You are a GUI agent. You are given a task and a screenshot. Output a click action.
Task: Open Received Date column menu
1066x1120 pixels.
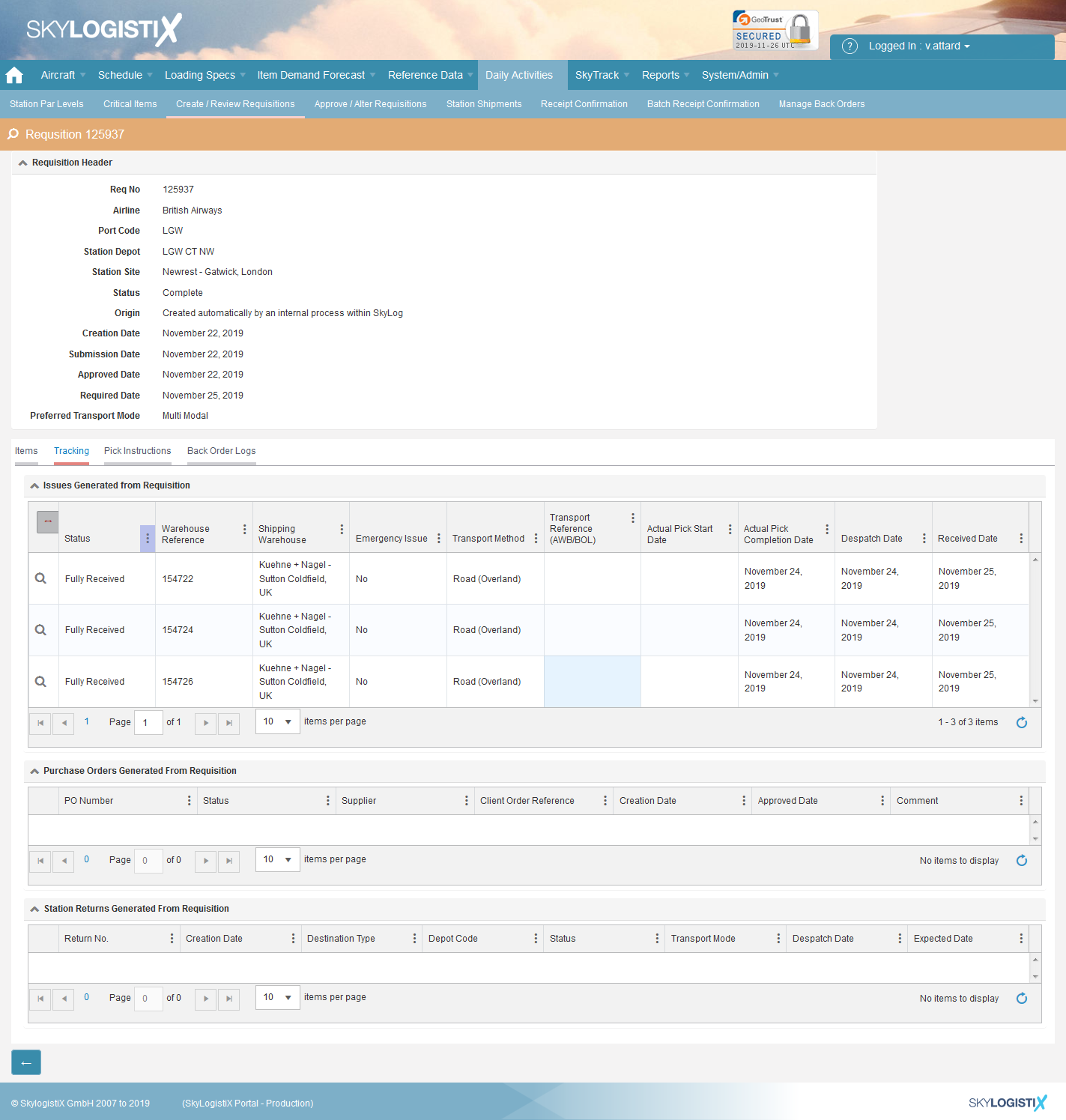[1020, 539]
